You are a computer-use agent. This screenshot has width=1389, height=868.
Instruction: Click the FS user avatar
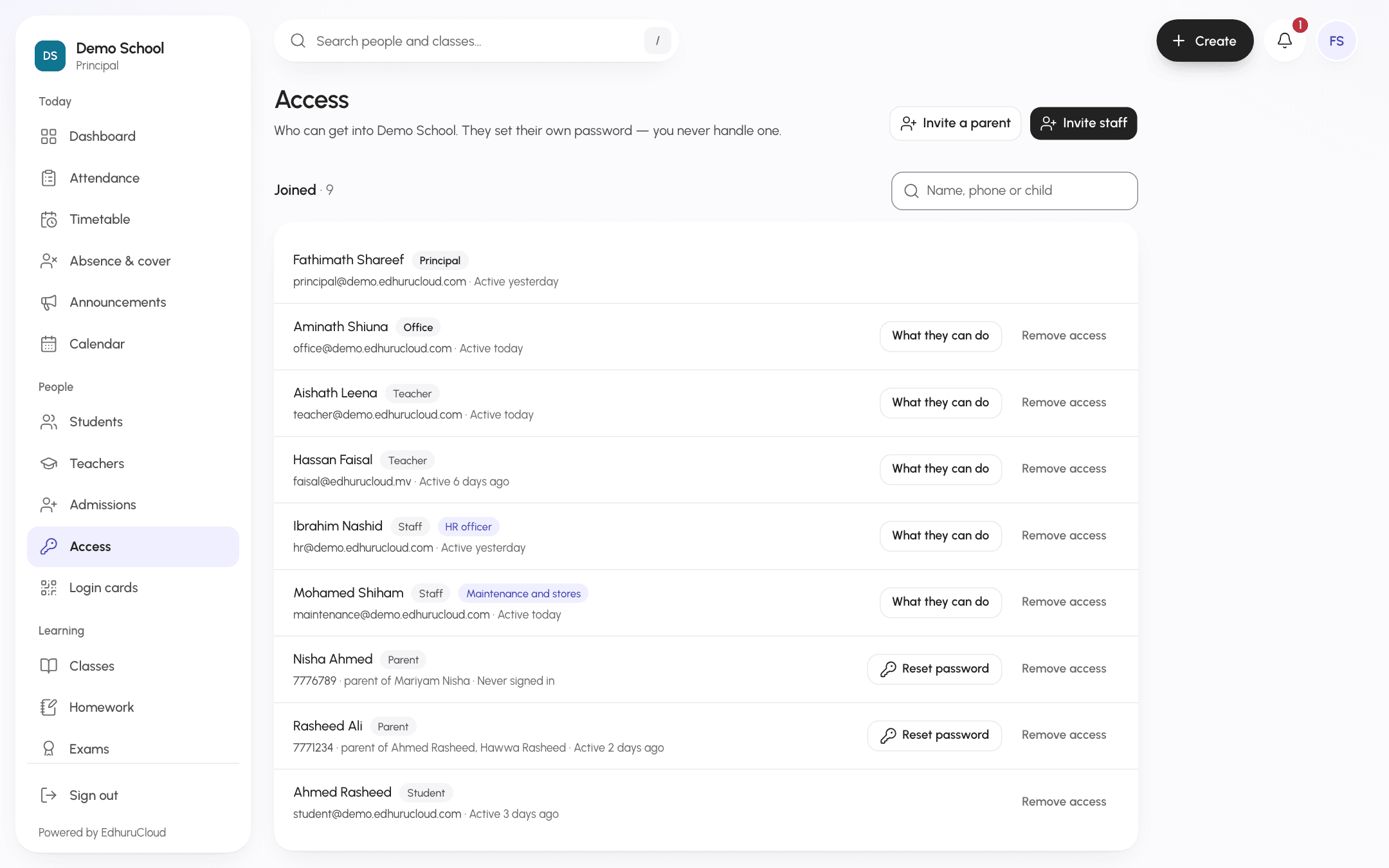(x=1336, y=41)
